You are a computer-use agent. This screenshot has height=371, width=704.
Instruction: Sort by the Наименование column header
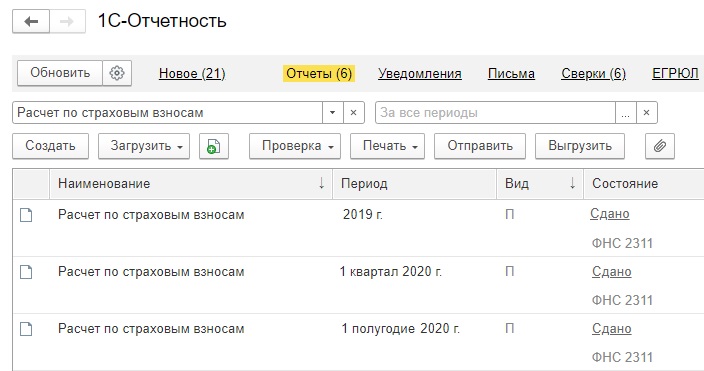point(191,183)
